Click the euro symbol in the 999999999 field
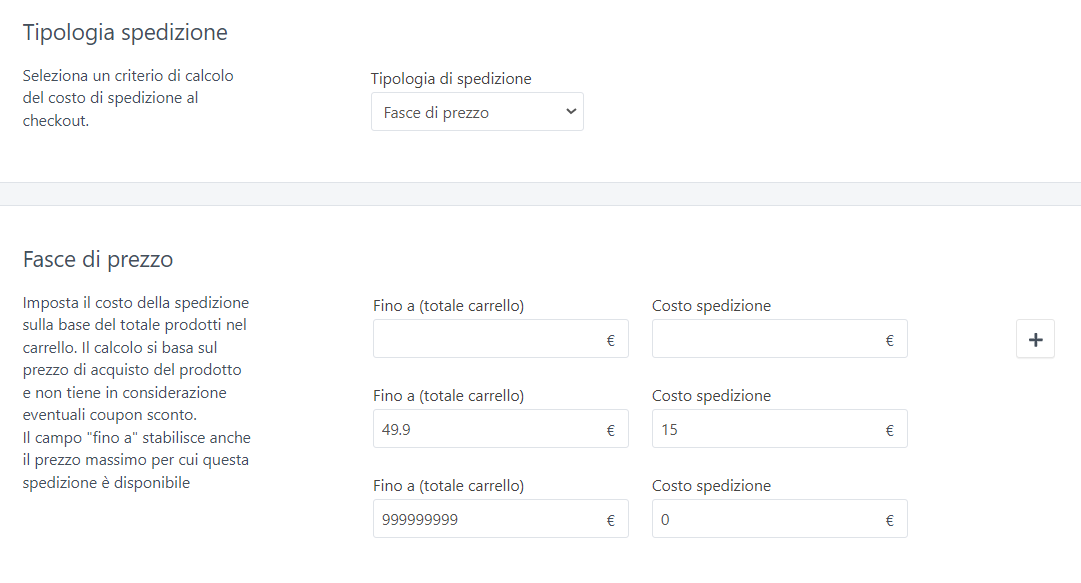Image resolution: width=1081 pixels, height=583 pixels. click(610, 520)
